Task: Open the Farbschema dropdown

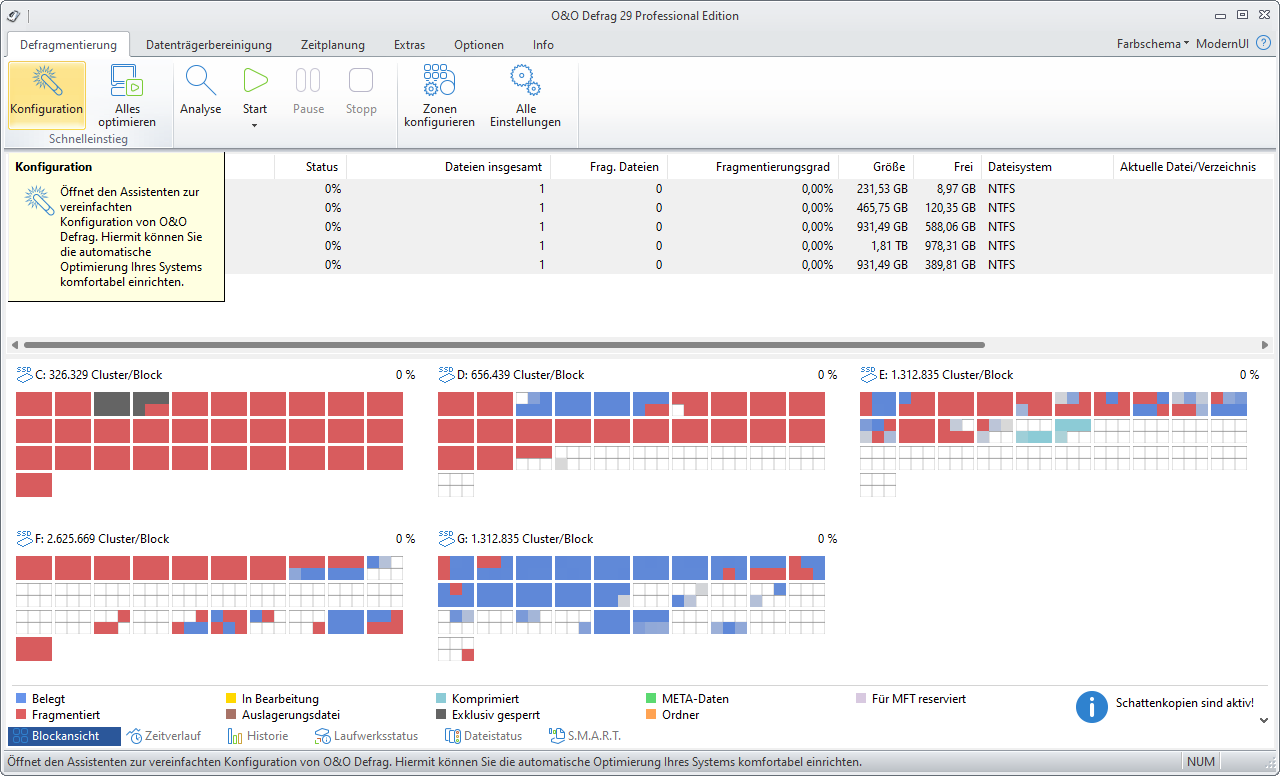Action: pos(1153,44)
